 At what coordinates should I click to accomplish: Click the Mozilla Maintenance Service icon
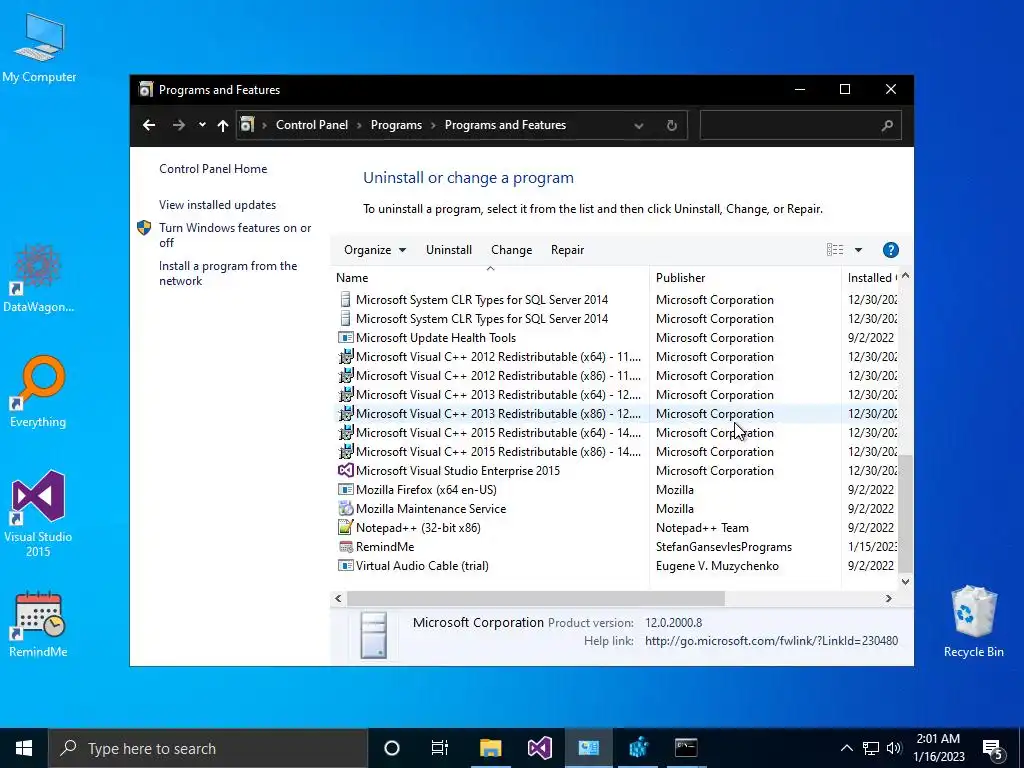click(x=345, y=508)
